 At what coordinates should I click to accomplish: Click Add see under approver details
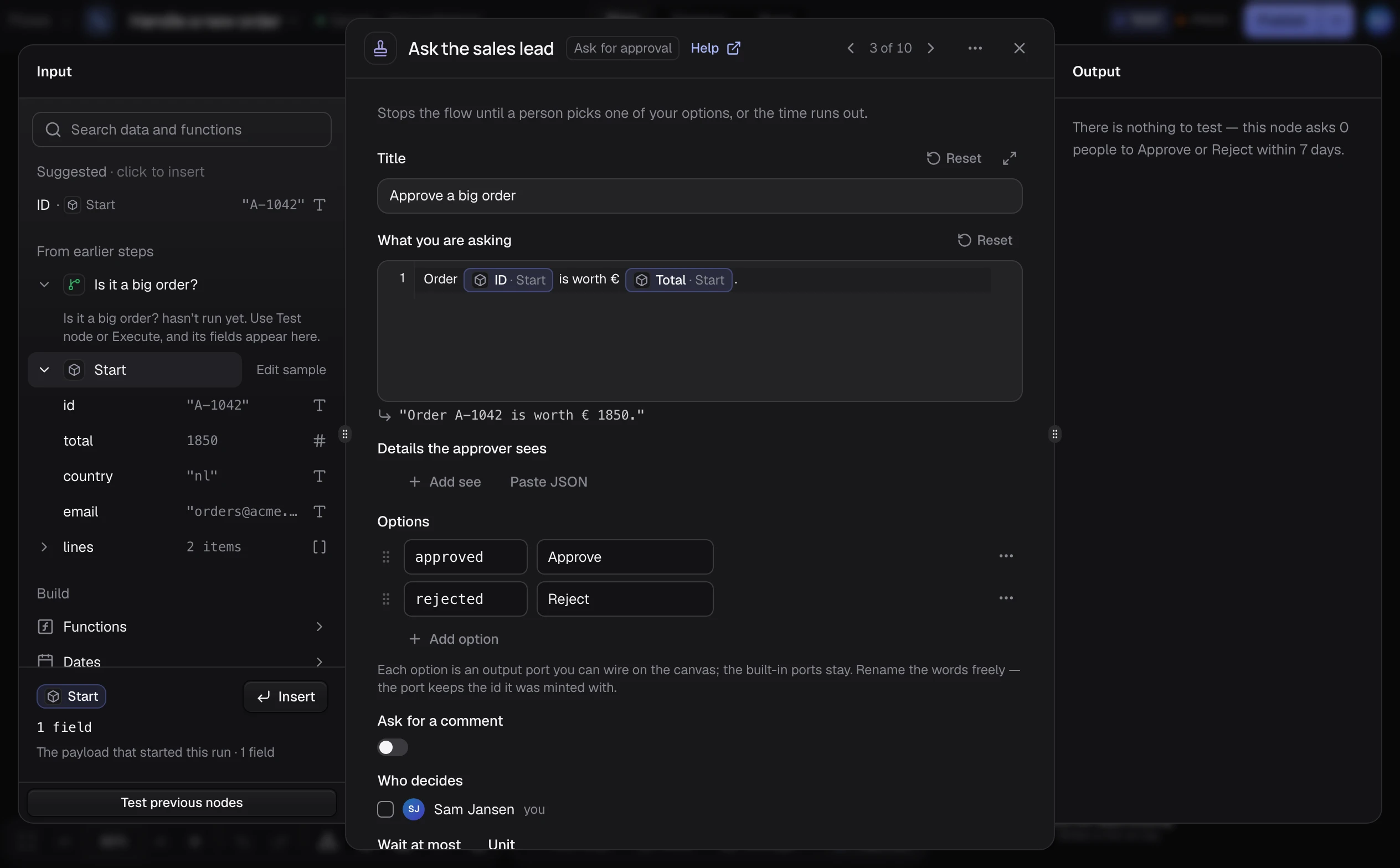pyautogui.click(x=445, y=482)
